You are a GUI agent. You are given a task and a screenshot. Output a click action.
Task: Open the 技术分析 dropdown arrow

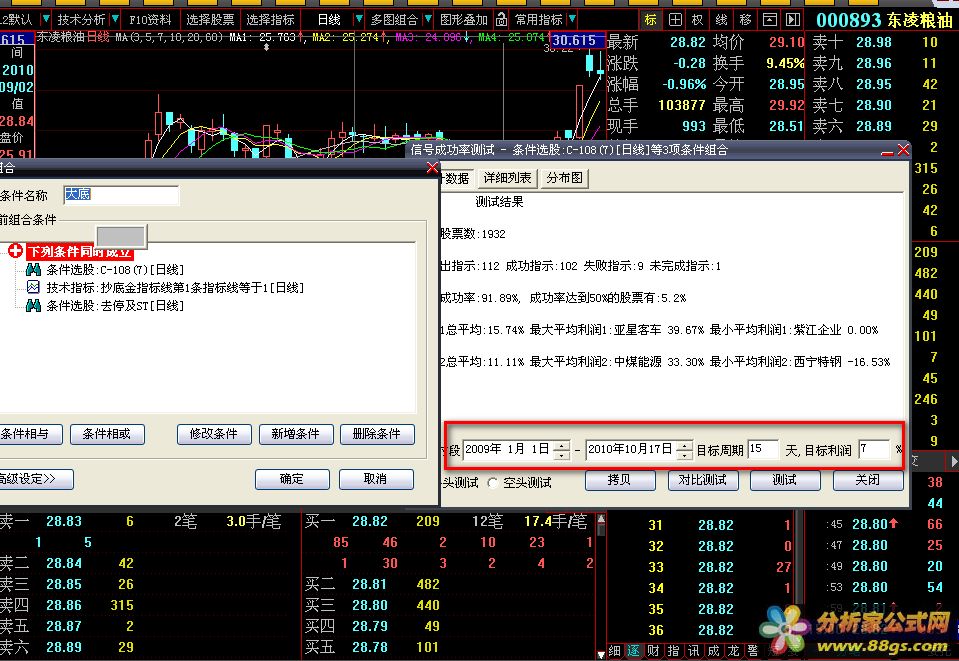(114, 20)
